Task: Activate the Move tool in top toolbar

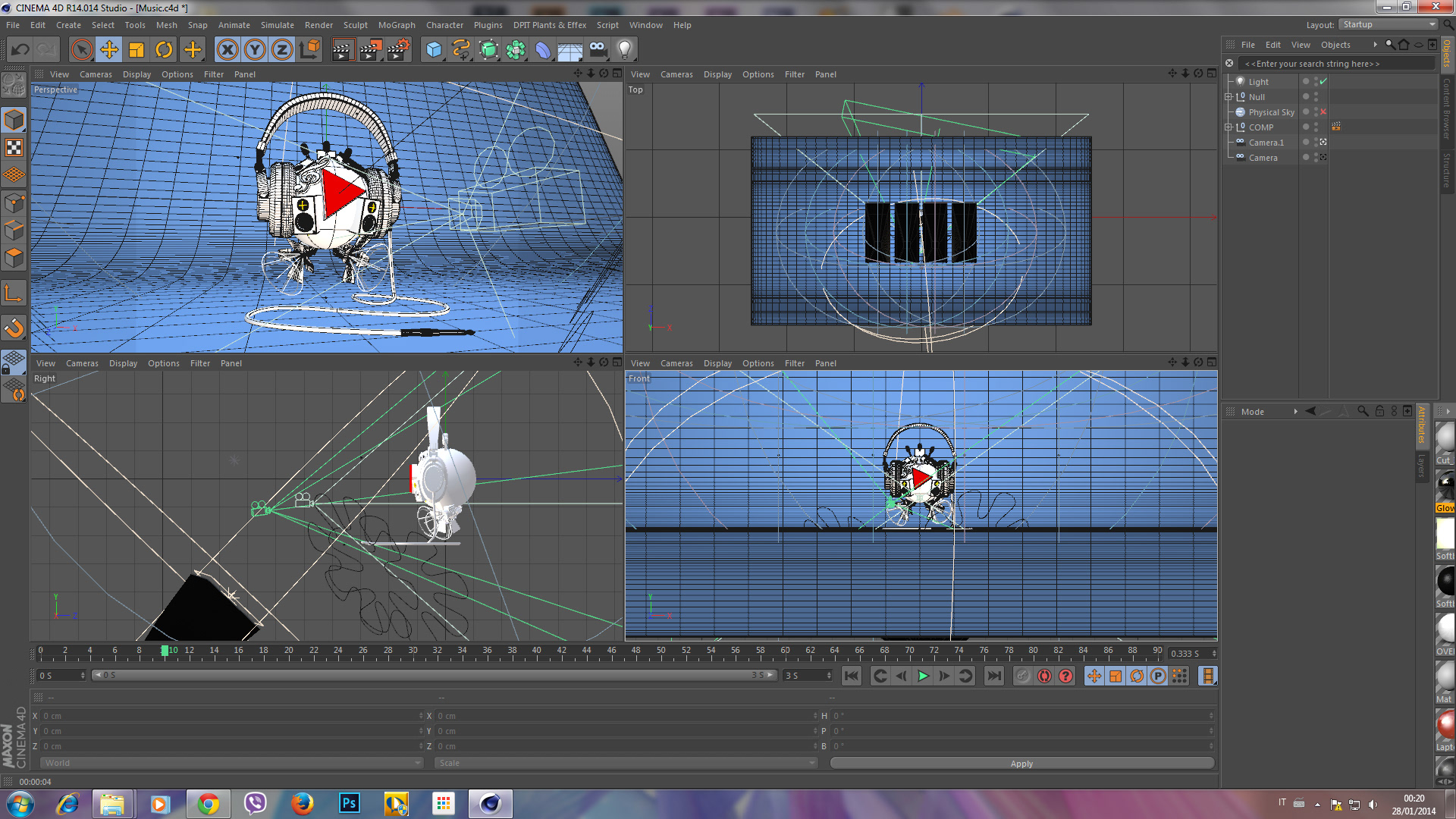Action: pos(109,50)
